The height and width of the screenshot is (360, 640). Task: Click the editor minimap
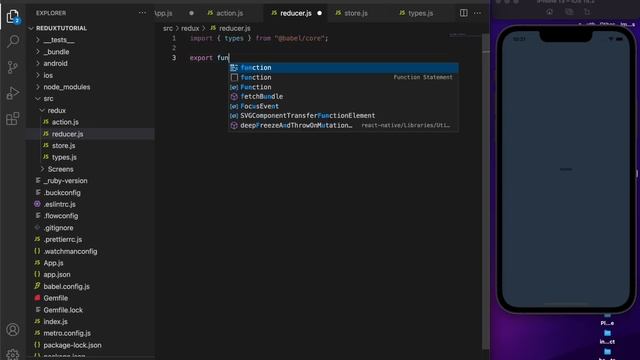coord(465,36)
